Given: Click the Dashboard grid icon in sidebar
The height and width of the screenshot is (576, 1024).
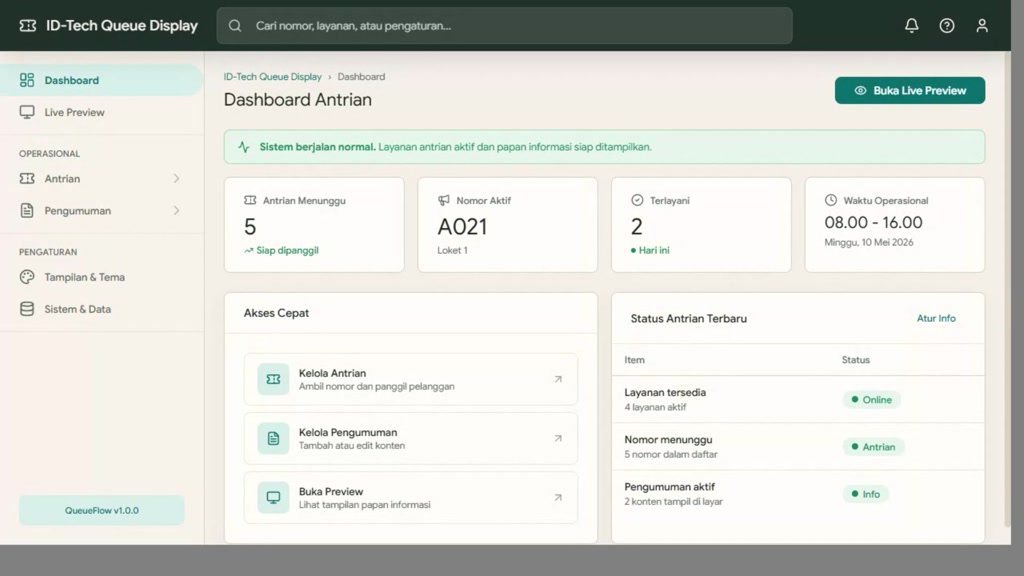Looking at the screenshot, I should pos(27,80).
